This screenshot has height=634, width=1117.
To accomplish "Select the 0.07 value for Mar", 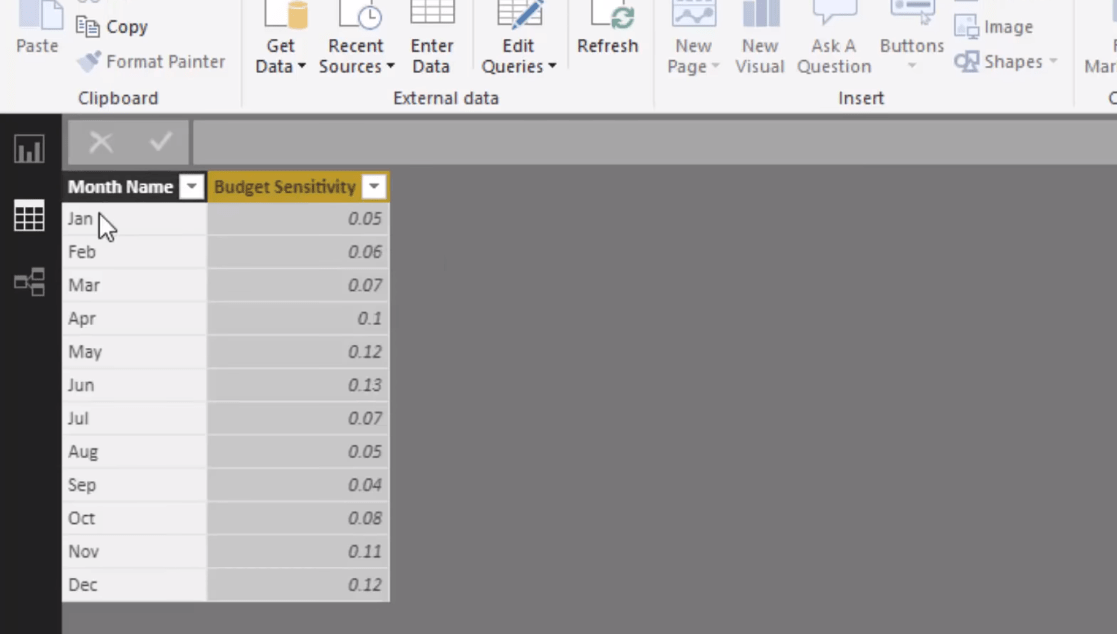I will (x=298, y=285).
